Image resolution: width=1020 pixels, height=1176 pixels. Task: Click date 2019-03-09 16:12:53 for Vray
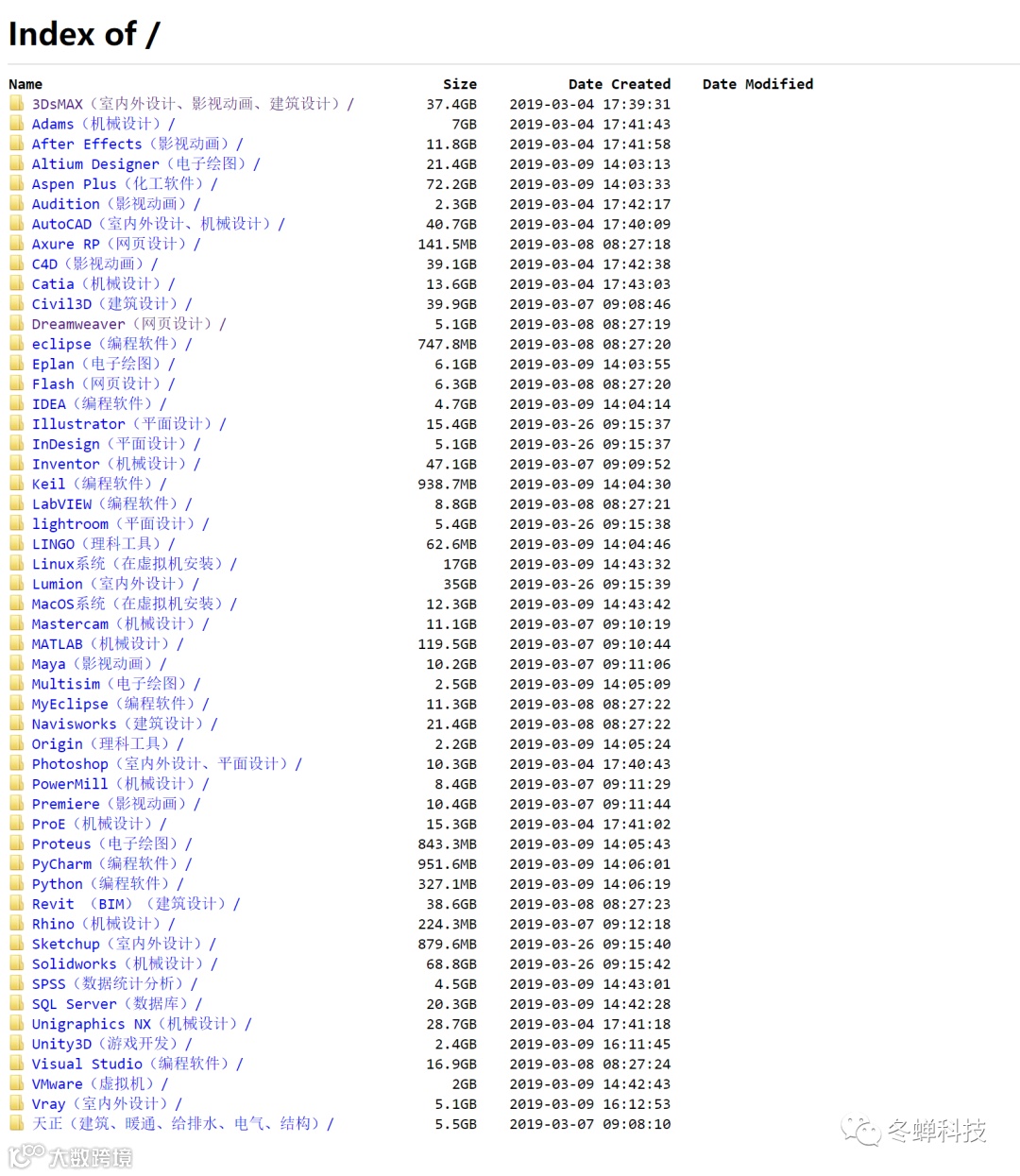(x=590, y=1104)
